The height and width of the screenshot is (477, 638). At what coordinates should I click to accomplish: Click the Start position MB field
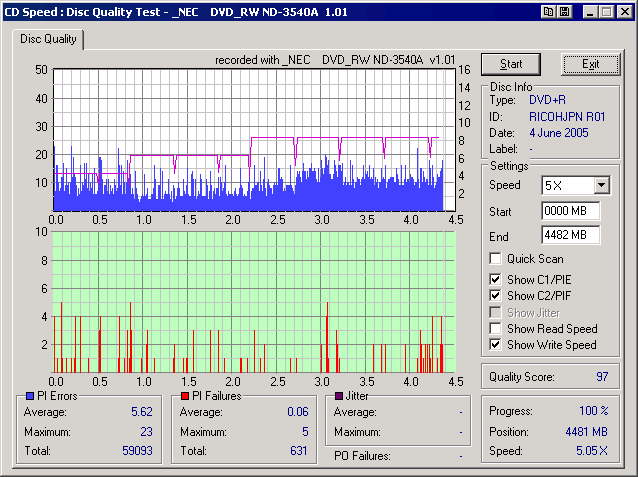point(570,211)
